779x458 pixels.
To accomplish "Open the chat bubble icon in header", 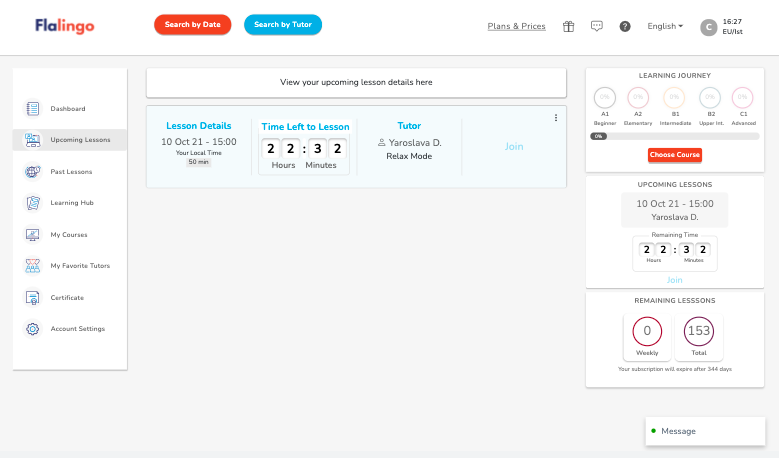I will [597, 26].
